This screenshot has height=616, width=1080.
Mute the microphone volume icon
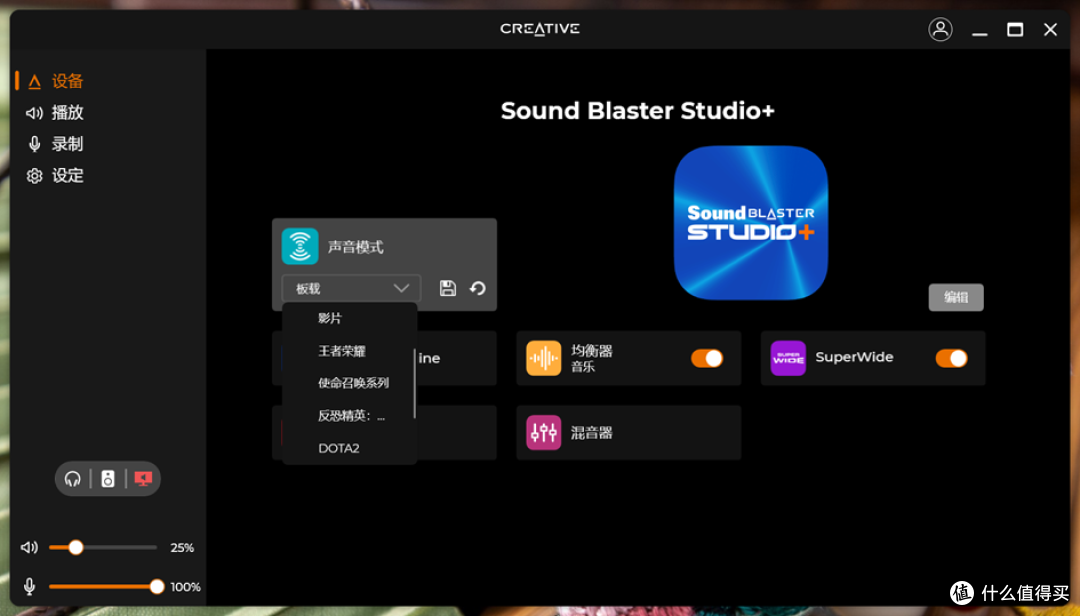(29, 586)
